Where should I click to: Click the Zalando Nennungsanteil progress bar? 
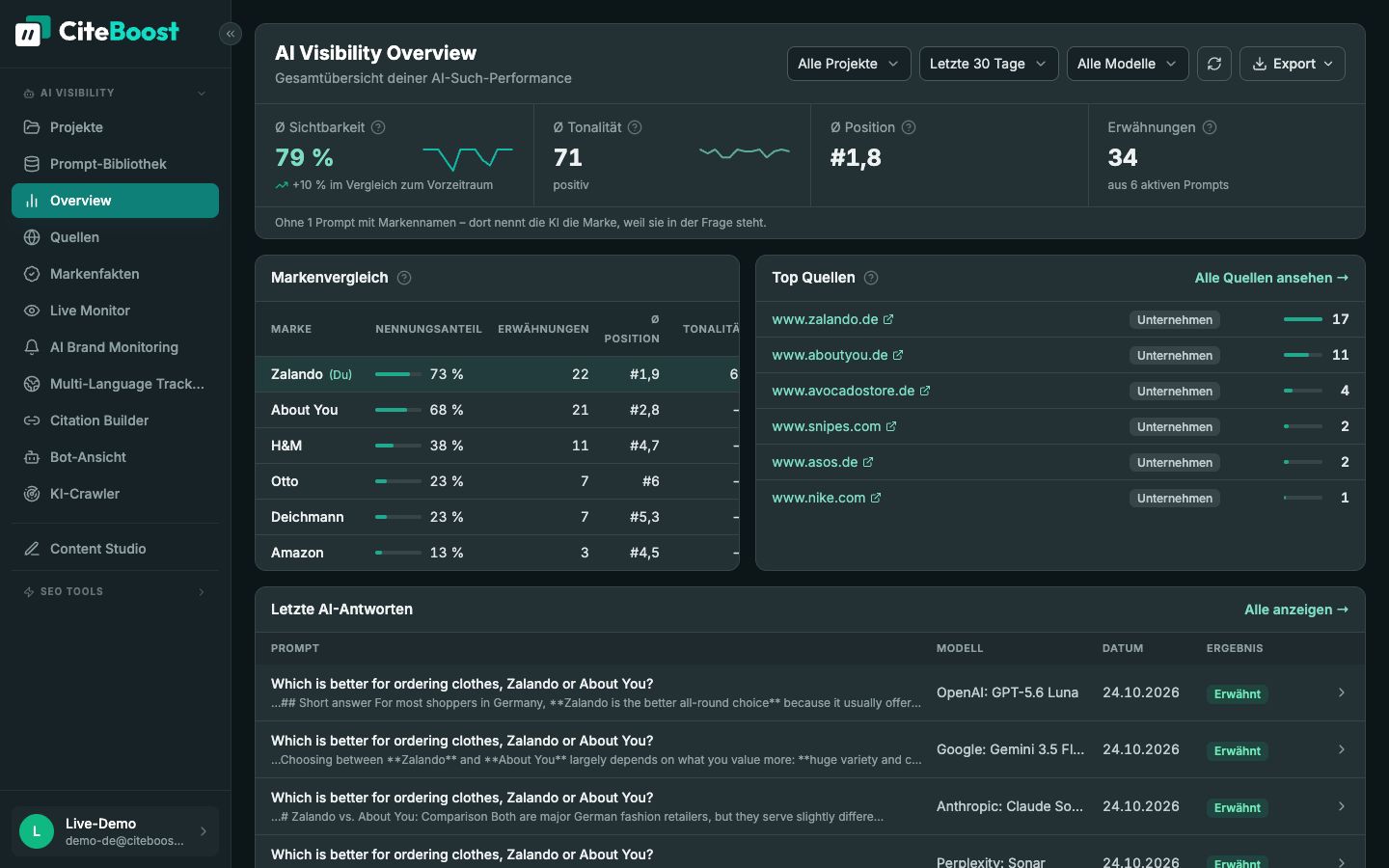[398, 374]
